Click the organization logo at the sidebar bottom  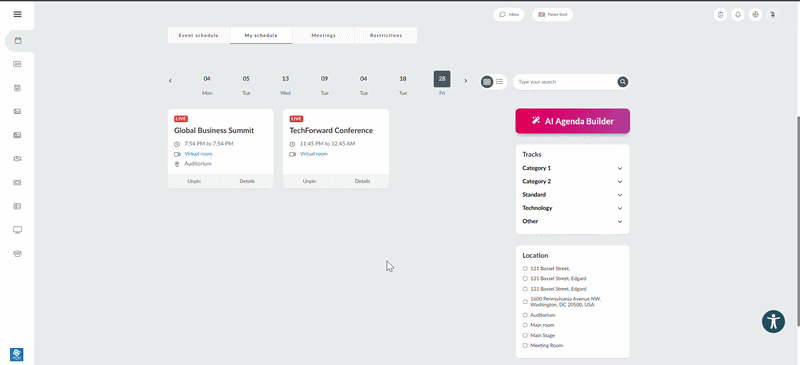(x=17, y=354)
